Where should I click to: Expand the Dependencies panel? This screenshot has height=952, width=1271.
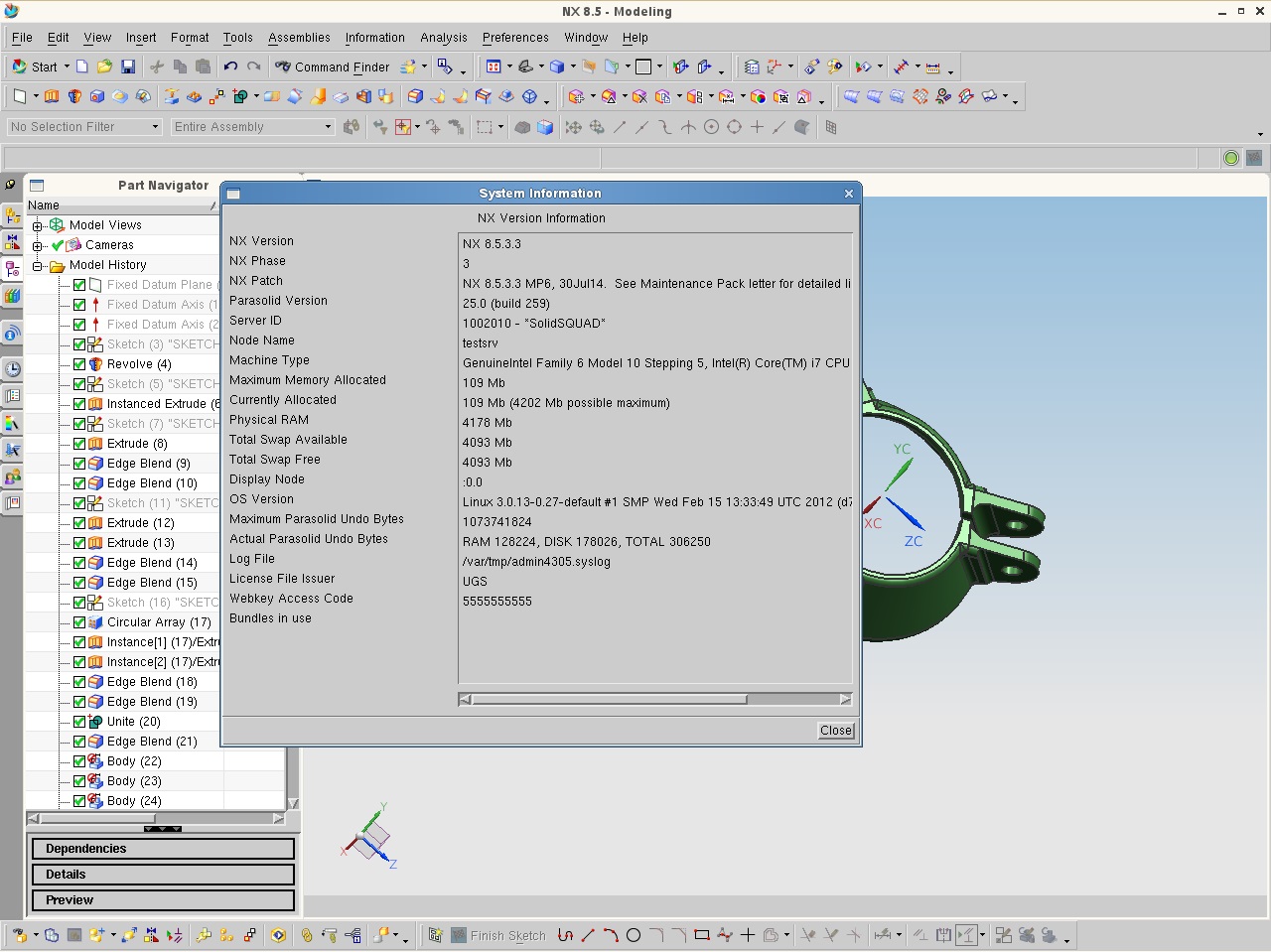(x=163, y=849)
